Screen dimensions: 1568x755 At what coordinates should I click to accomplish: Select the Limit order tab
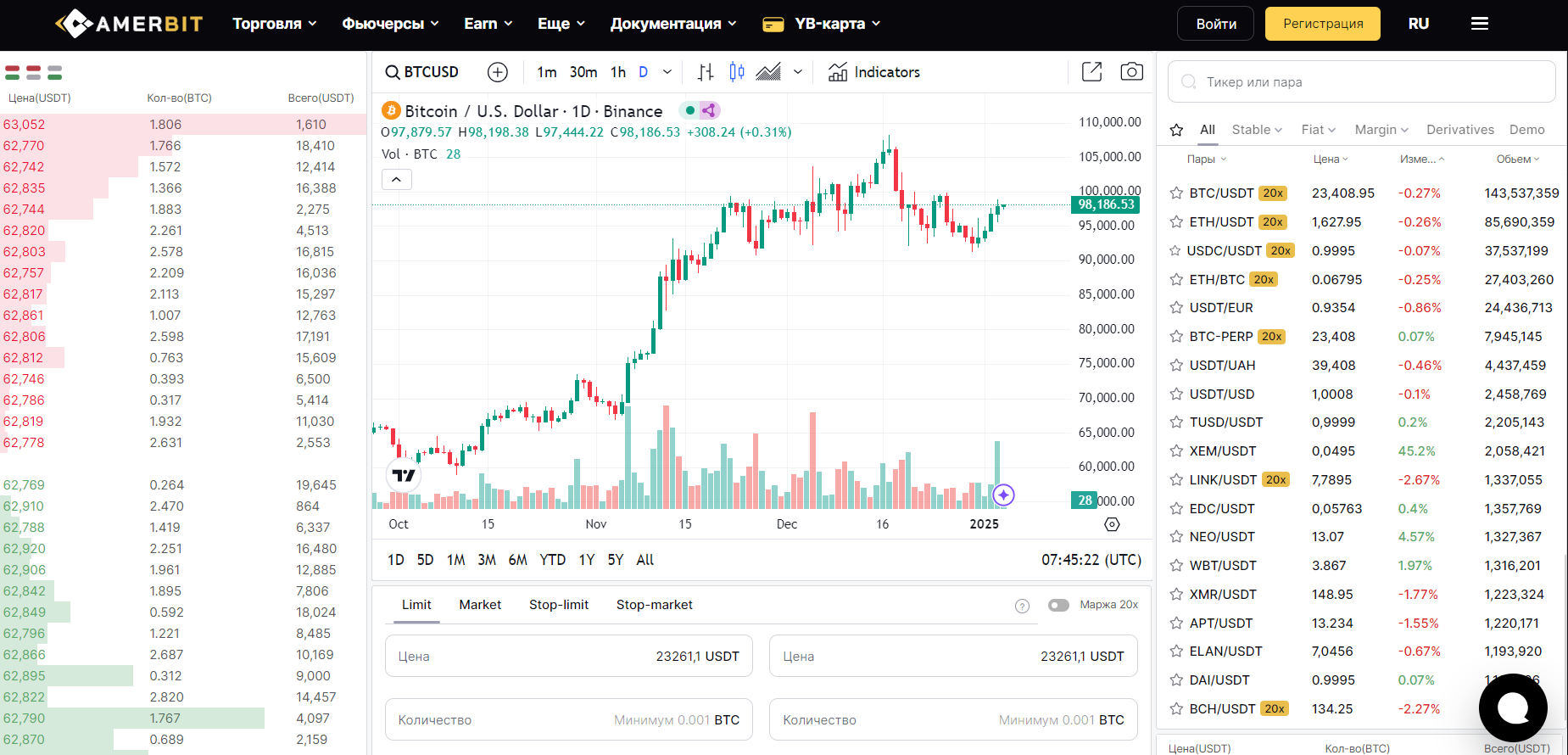(x=416, y=605)
